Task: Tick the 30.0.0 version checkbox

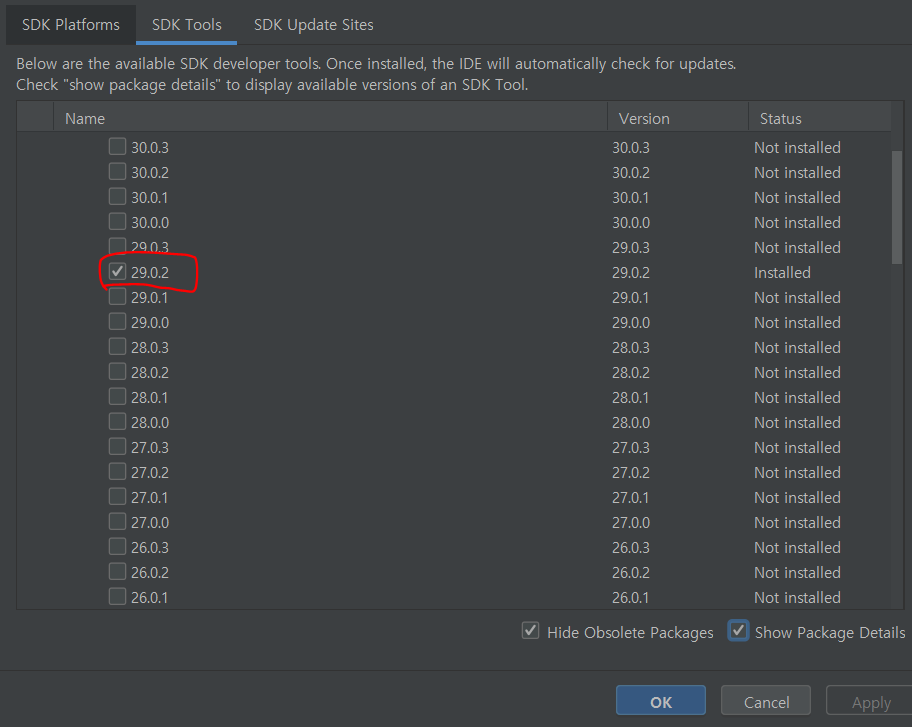Action: click(x=117, y=222)
